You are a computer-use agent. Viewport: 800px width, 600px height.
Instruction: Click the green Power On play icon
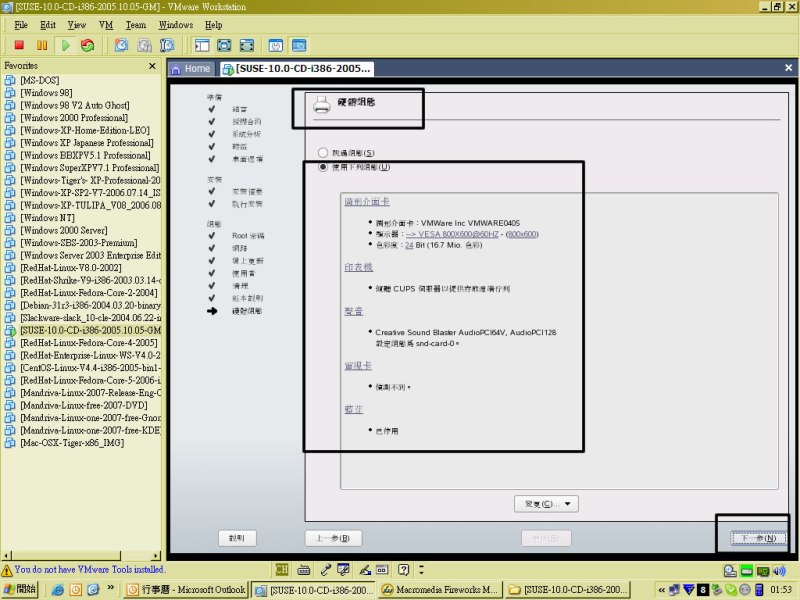click(x=65, y=45)
